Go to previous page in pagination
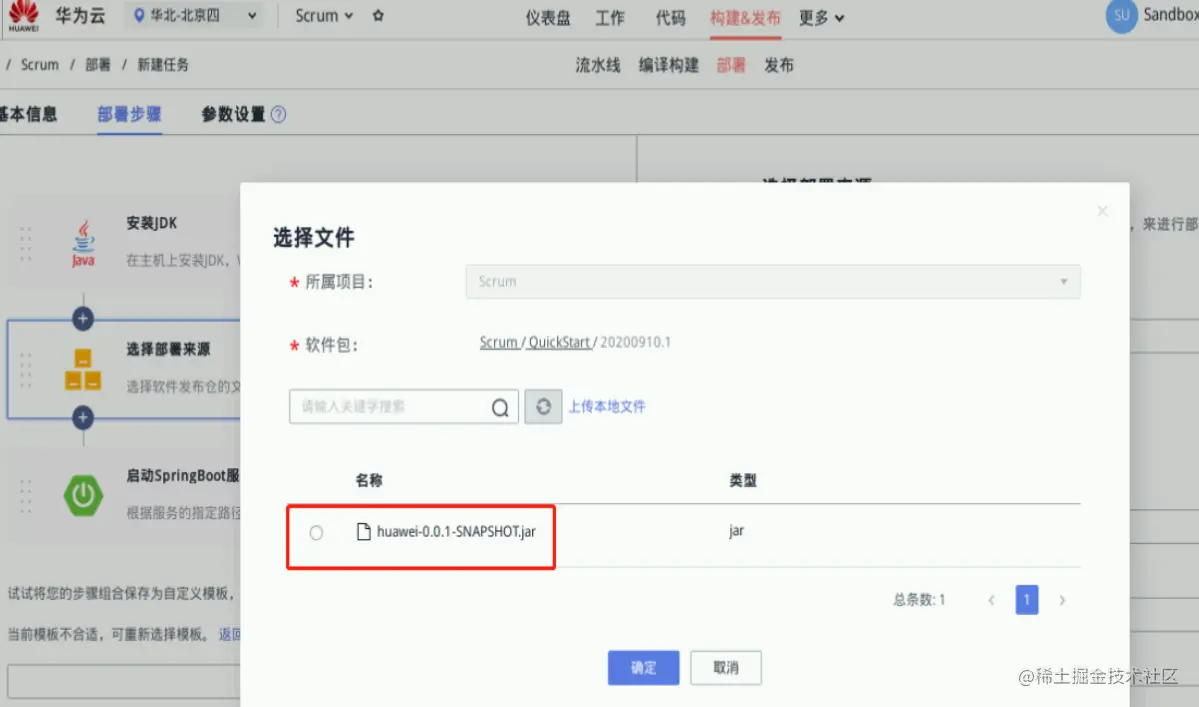The width and height of the screenshot is (1199, 707). tap(991, 600)
